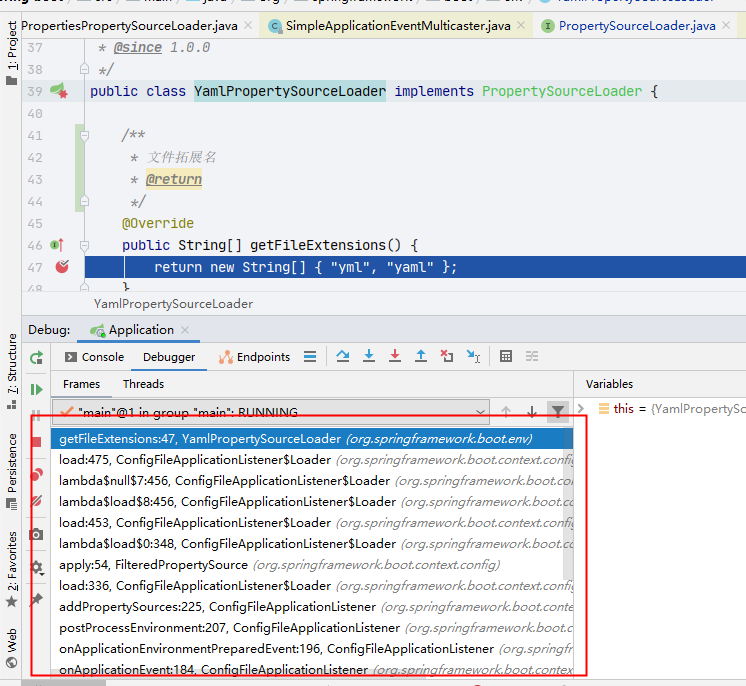Toggle Mute Breakpoints in debug sidebar
Screen dimensions: 746x686
pos(37,501)
